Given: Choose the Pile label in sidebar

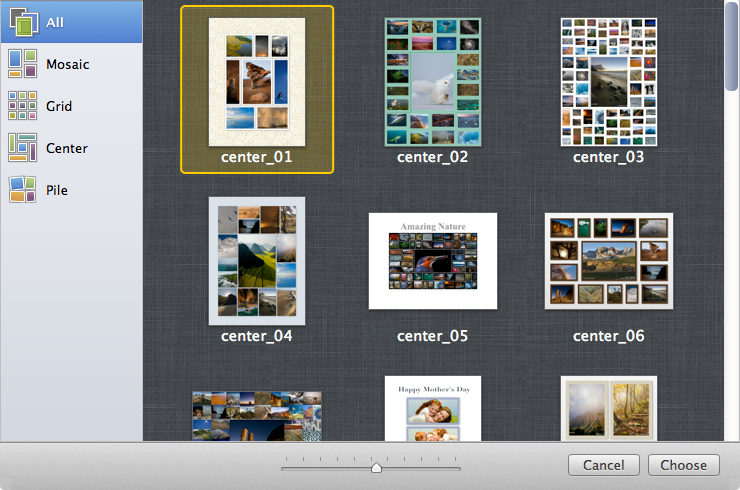Looking at the screenshot, I should pos(57,190).
